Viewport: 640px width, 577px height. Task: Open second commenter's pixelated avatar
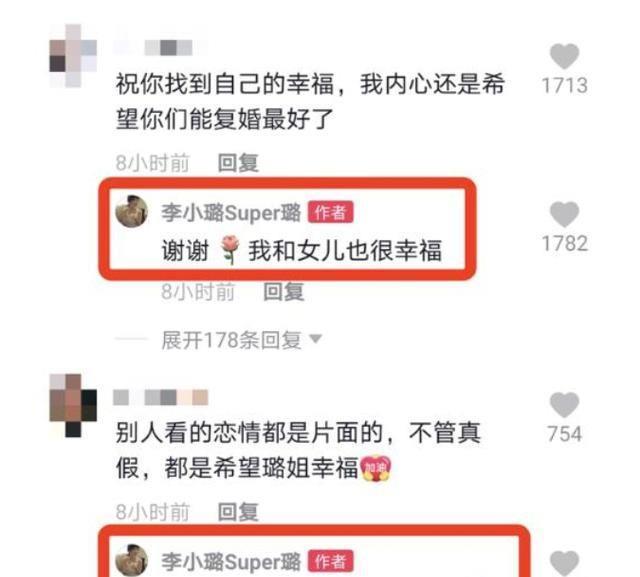73,405
